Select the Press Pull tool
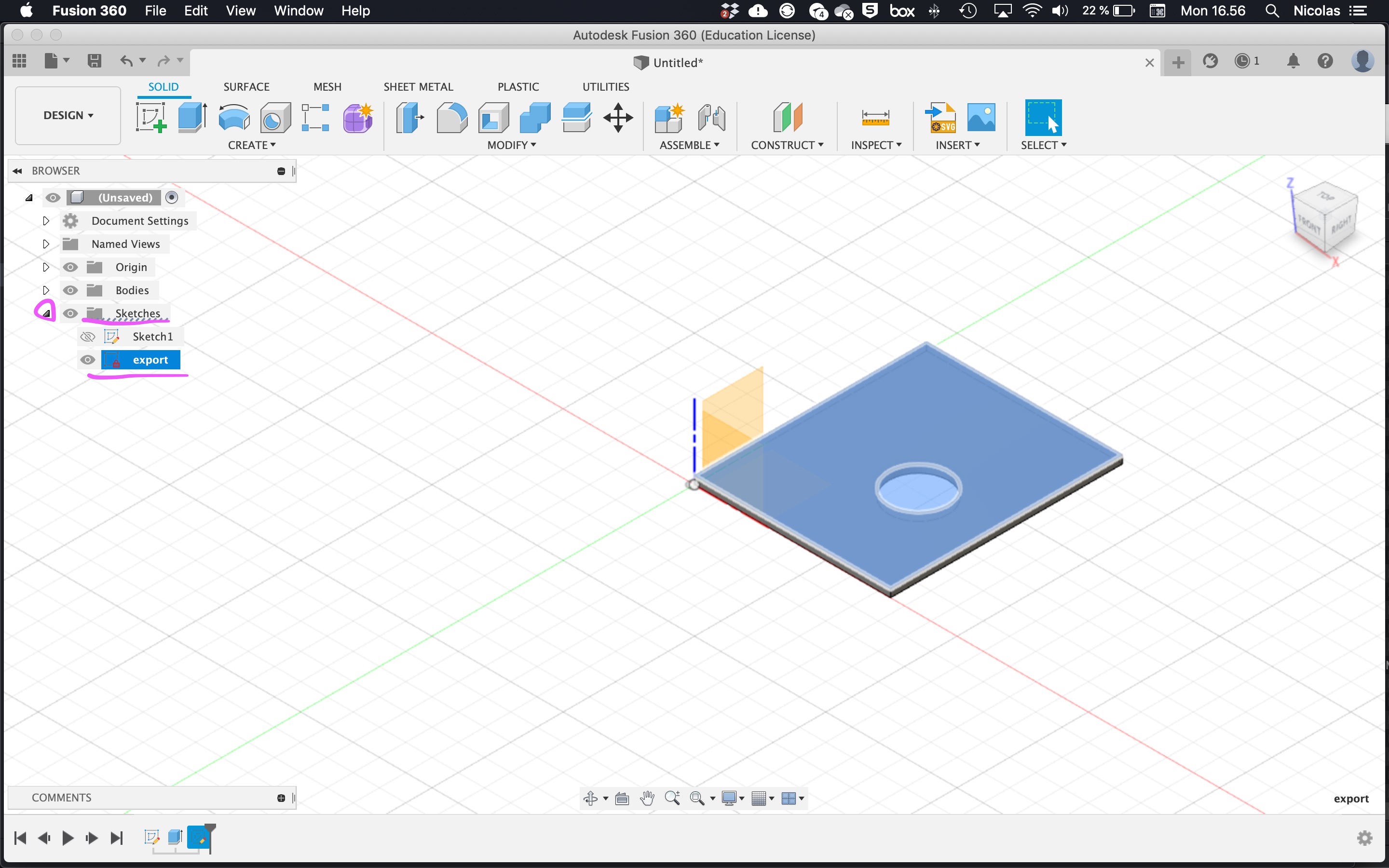The height and width of the screenshot is (868, 1389). point(410,117)
